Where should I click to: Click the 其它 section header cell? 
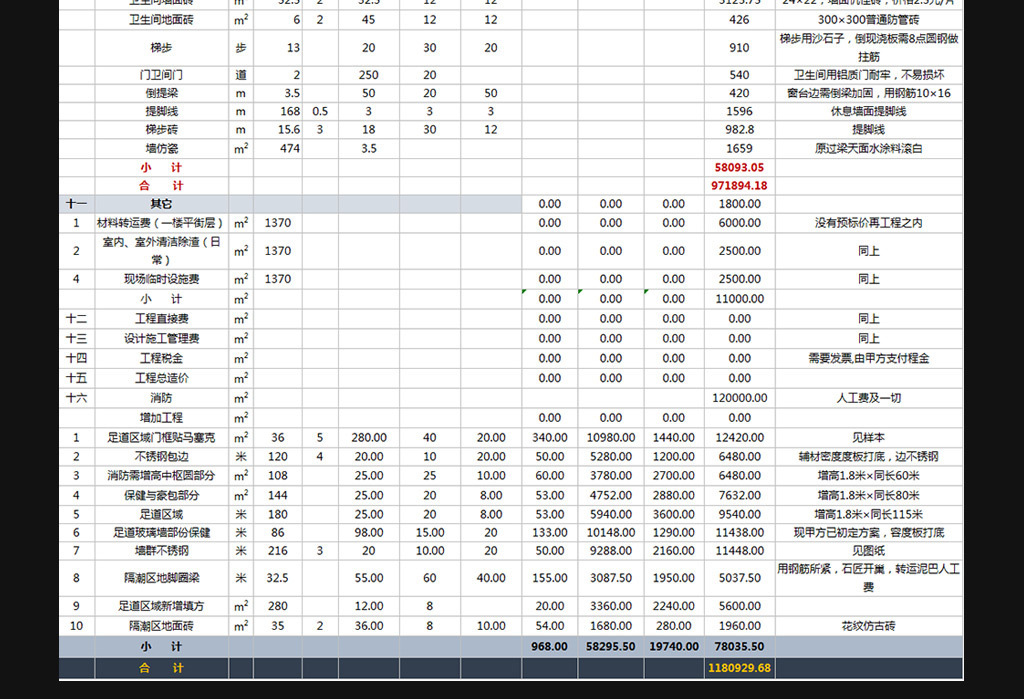pos(161,204)
